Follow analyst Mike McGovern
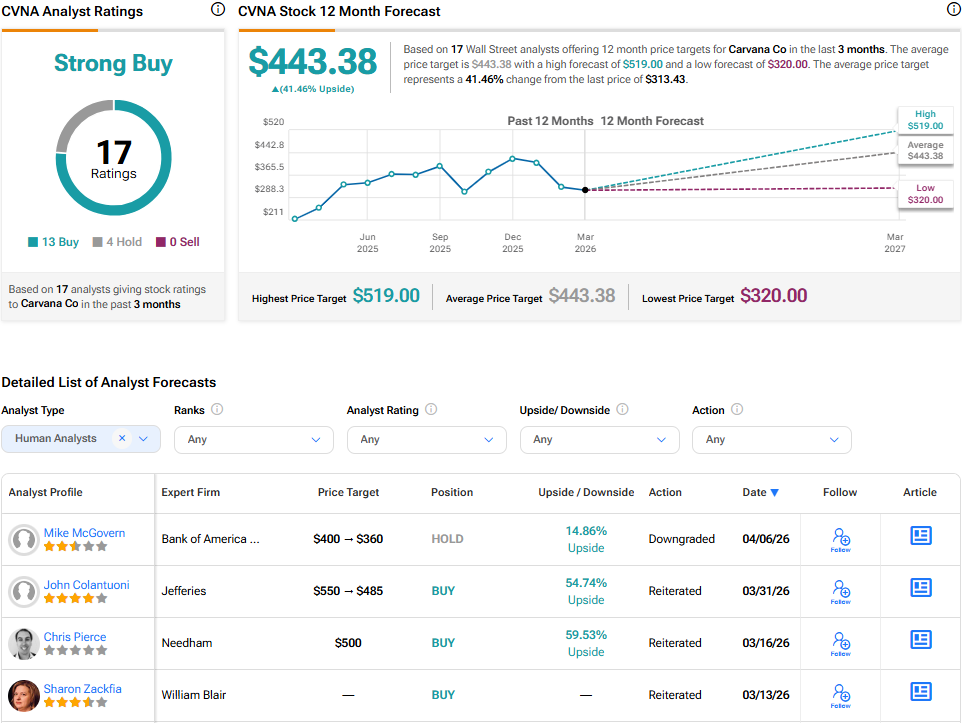Viewport: 962px width, 723px height. click(840, 539)
